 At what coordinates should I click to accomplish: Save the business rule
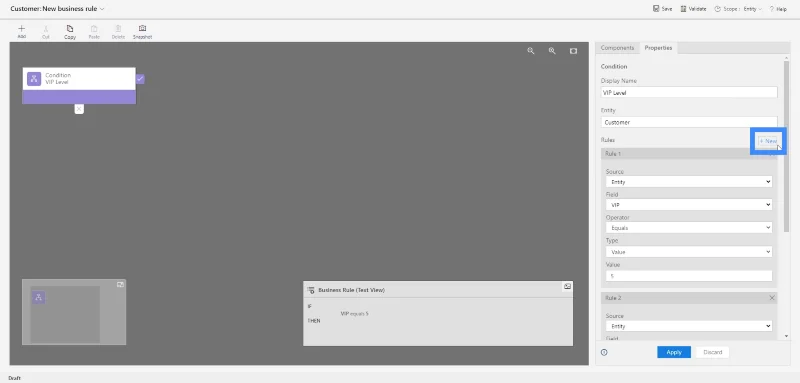pyautogui.click(x=663, y=9)
